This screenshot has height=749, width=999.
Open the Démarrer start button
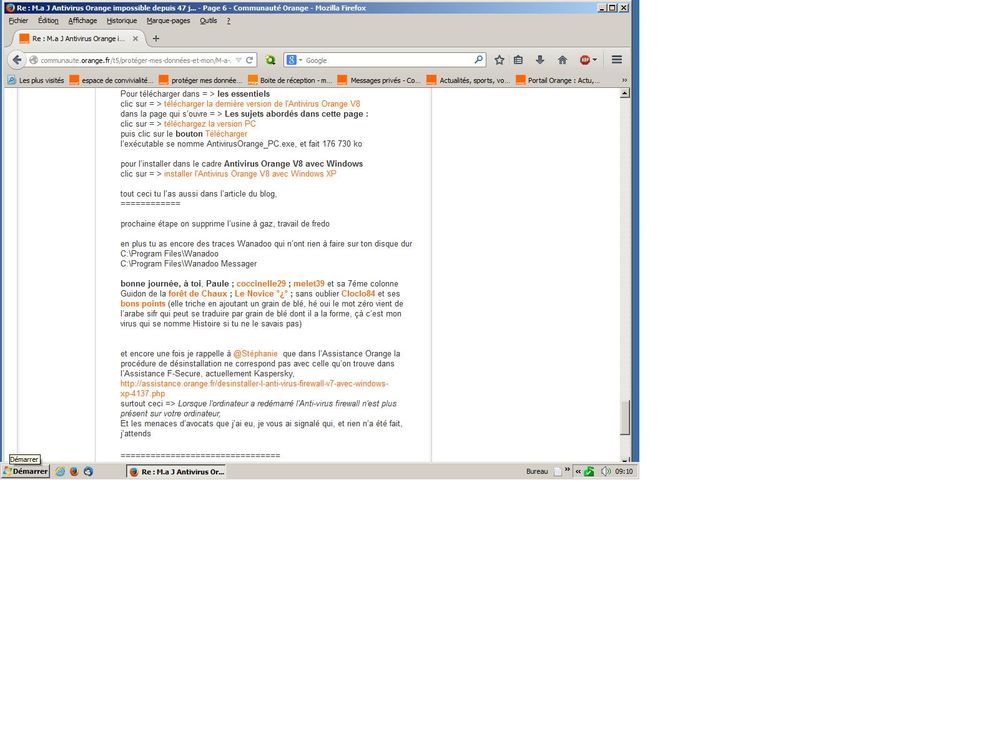pos(25,471)
